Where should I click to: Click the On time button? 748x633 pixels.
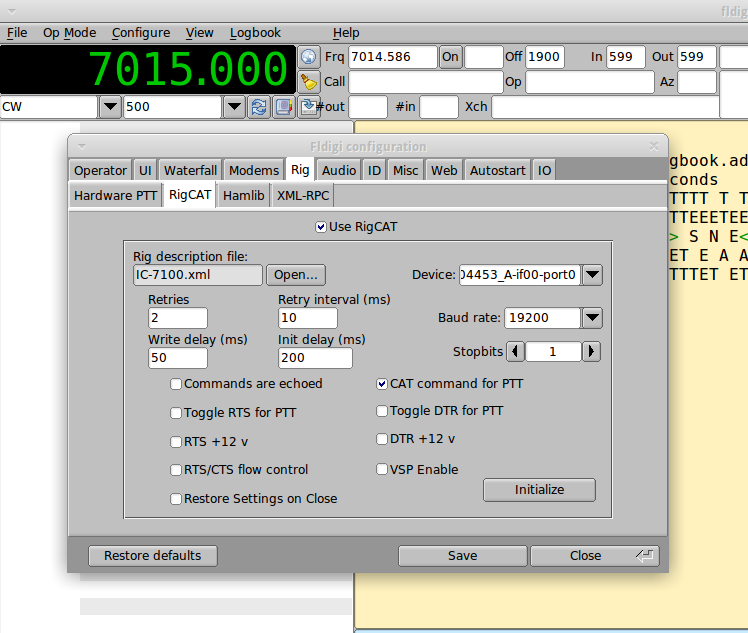pos(450,57)
